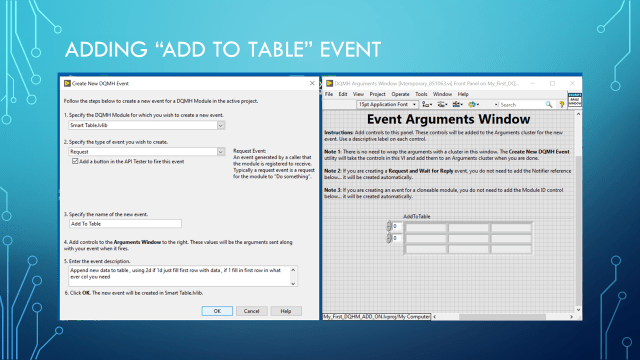Open the Edit menu
The width and height of the screenshot is (640, 360).
click(343, 94)
